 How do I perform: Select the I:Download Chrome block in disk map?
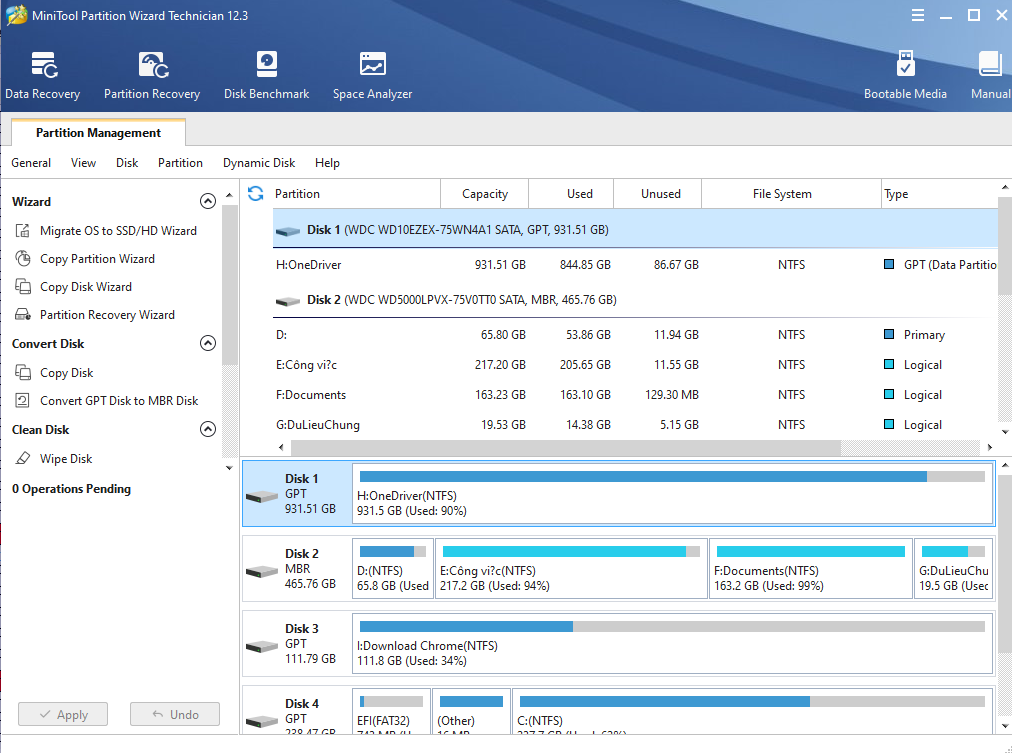pos(673,644)
